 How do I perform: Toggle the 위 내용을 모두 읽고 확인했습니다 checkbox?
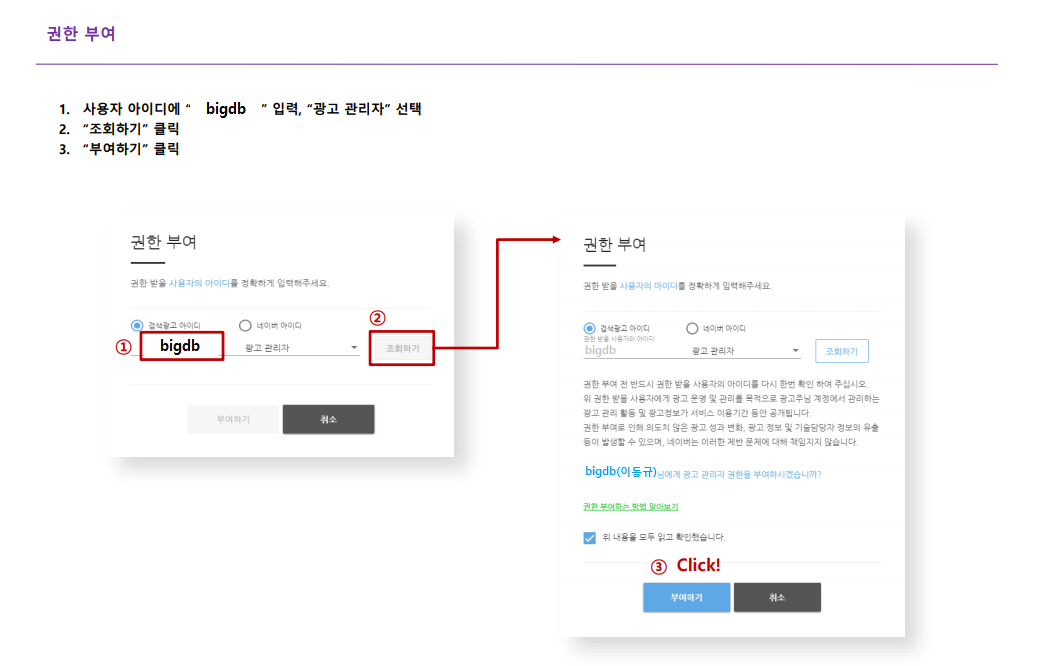(x=589, y=537)
